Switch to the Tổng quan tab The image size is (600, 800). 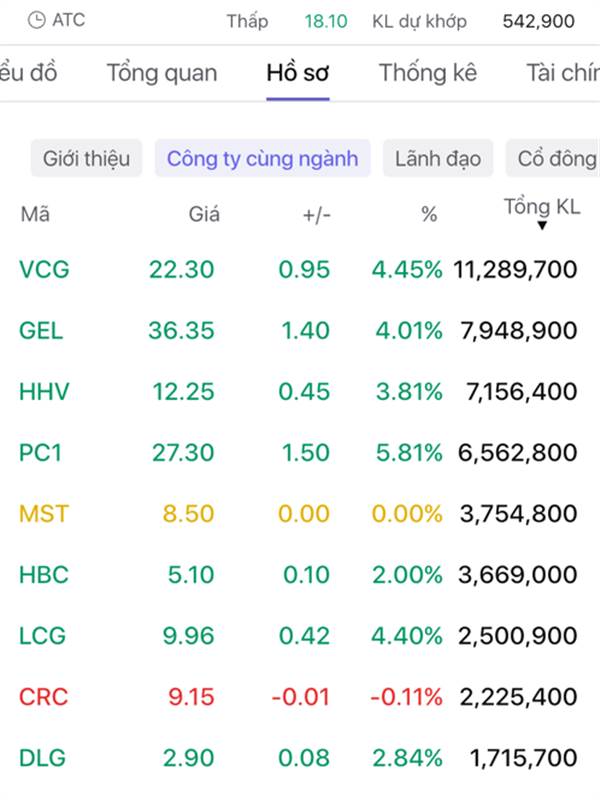pyautogui.click(x=162, y=73)
